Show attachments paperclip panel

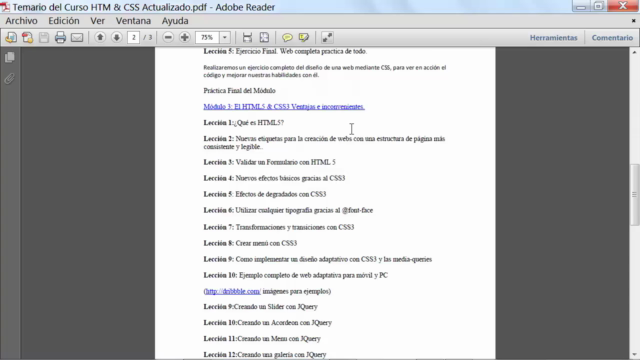pos(10,78)
